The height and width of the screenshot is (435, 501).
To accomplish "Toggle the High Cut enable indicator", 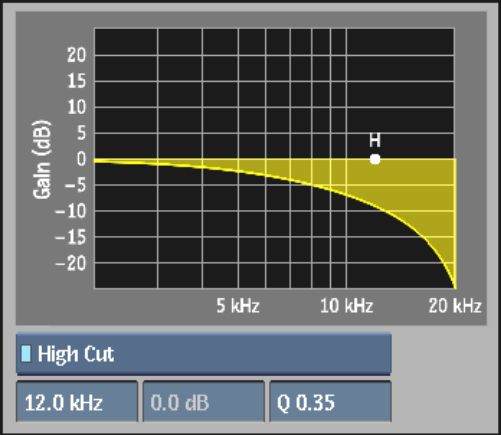I will pos(26,353).
